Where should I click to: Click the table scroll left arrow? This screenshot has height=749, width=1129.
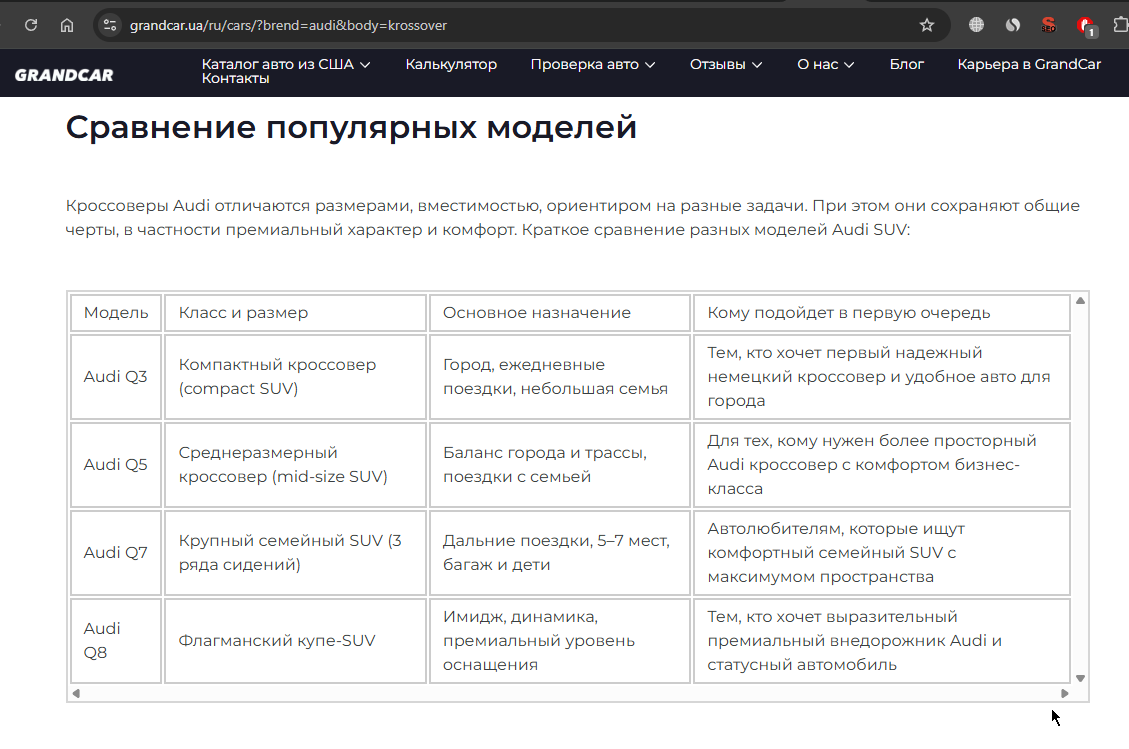tap(76, 694)
